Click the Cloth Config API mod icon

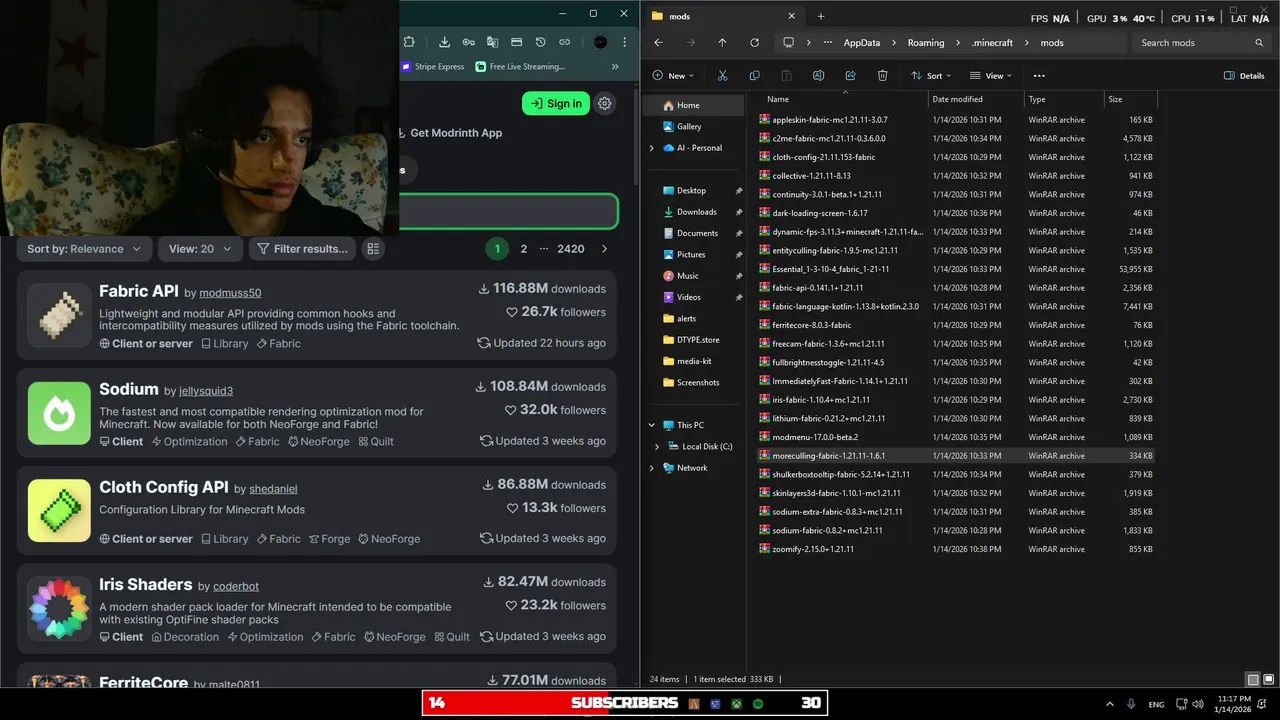[59, 510]
